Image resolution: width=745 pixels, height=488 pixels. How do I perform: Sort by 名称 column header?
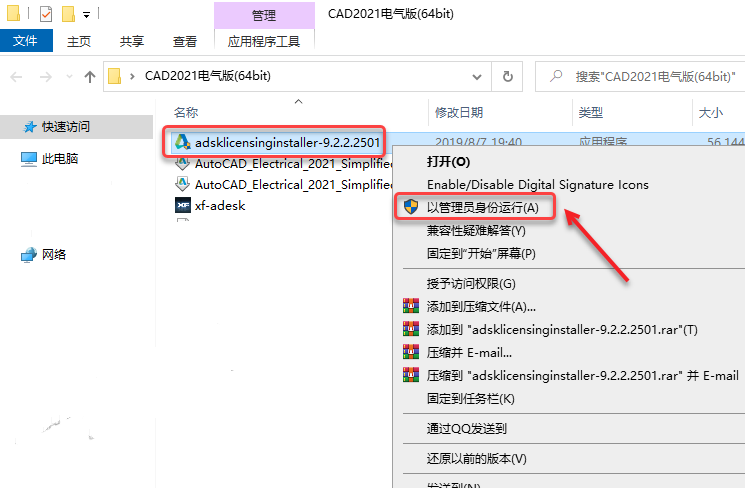tap(186, 113)
